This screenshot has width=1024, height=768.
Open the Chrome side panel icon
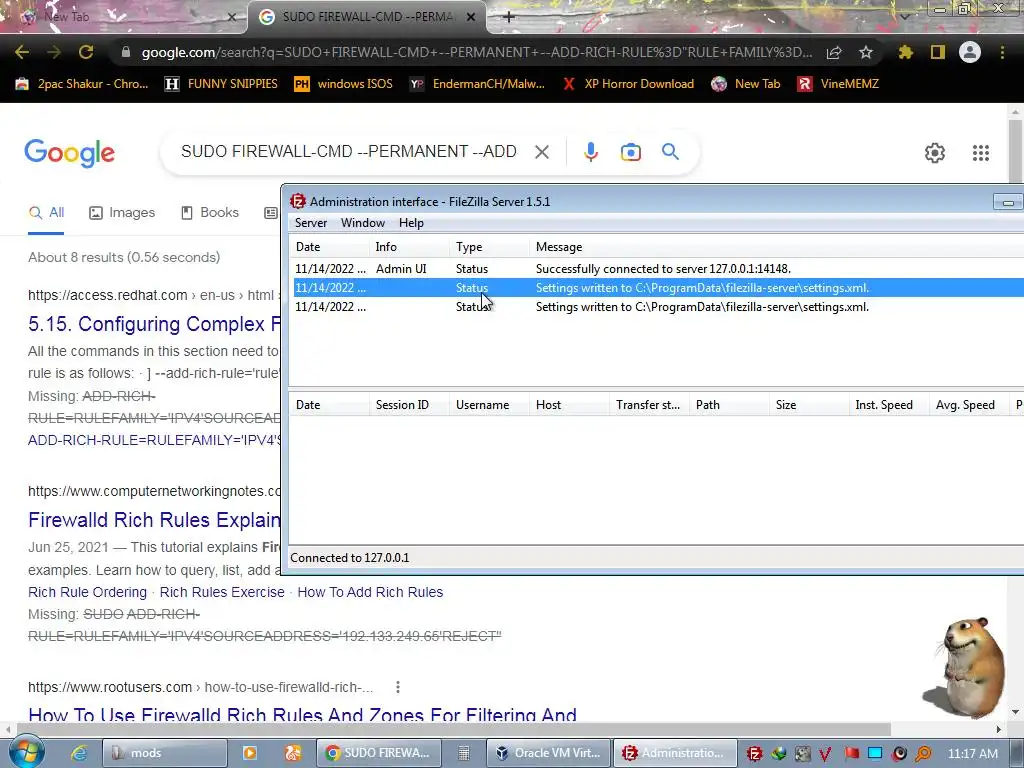[938, 52]
